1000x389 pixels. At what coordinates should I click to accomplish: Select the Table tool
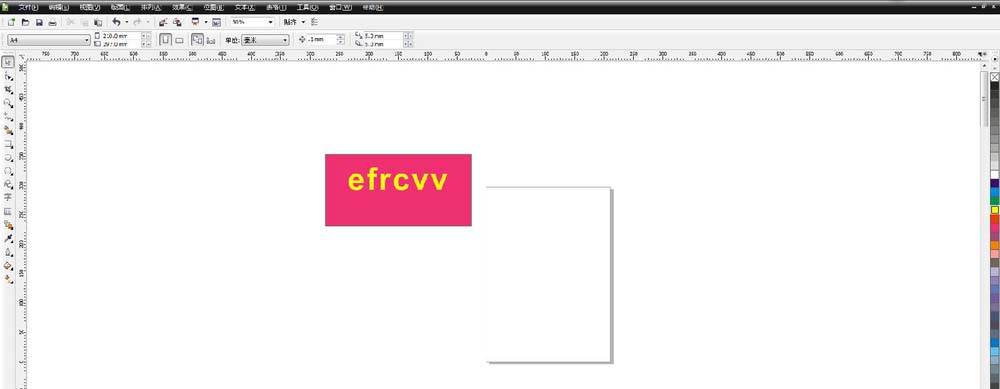click(x=8, y=211)
